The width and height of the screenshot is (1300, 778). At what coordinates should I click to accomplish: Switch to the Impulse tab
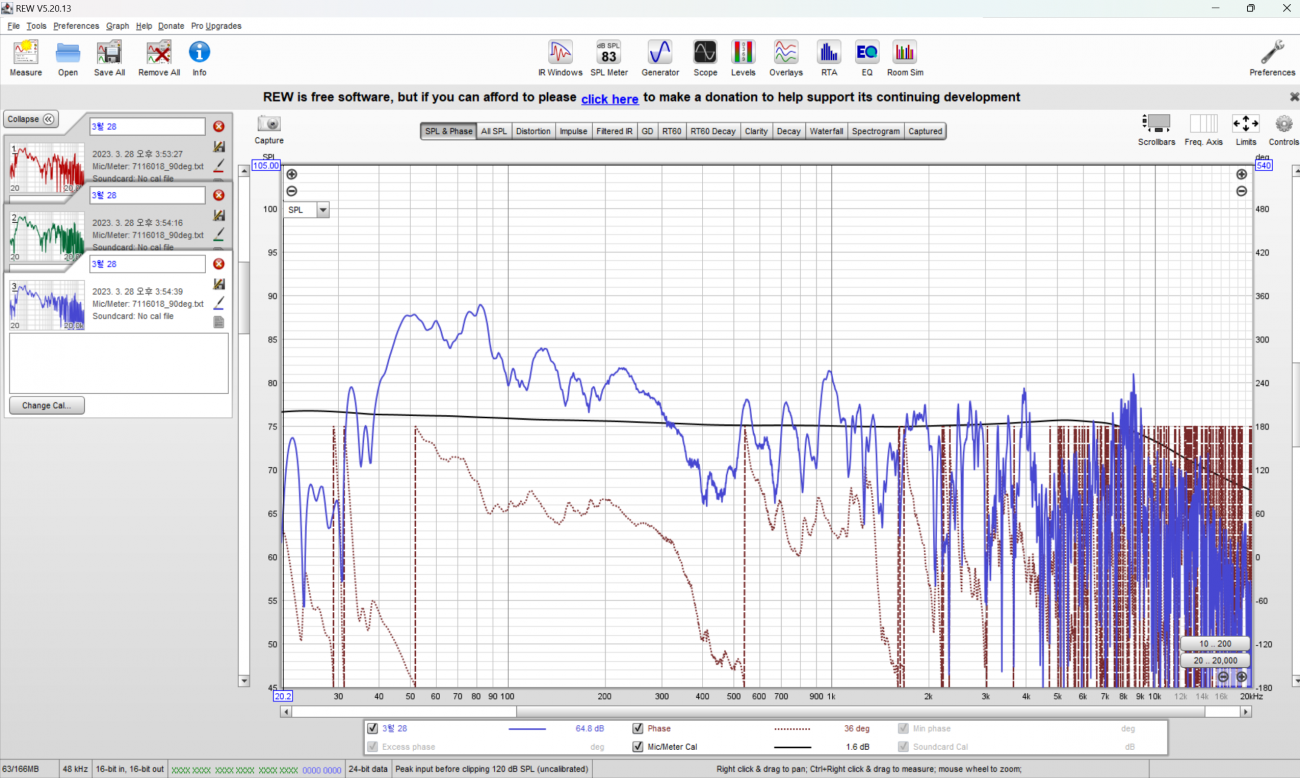573,131
